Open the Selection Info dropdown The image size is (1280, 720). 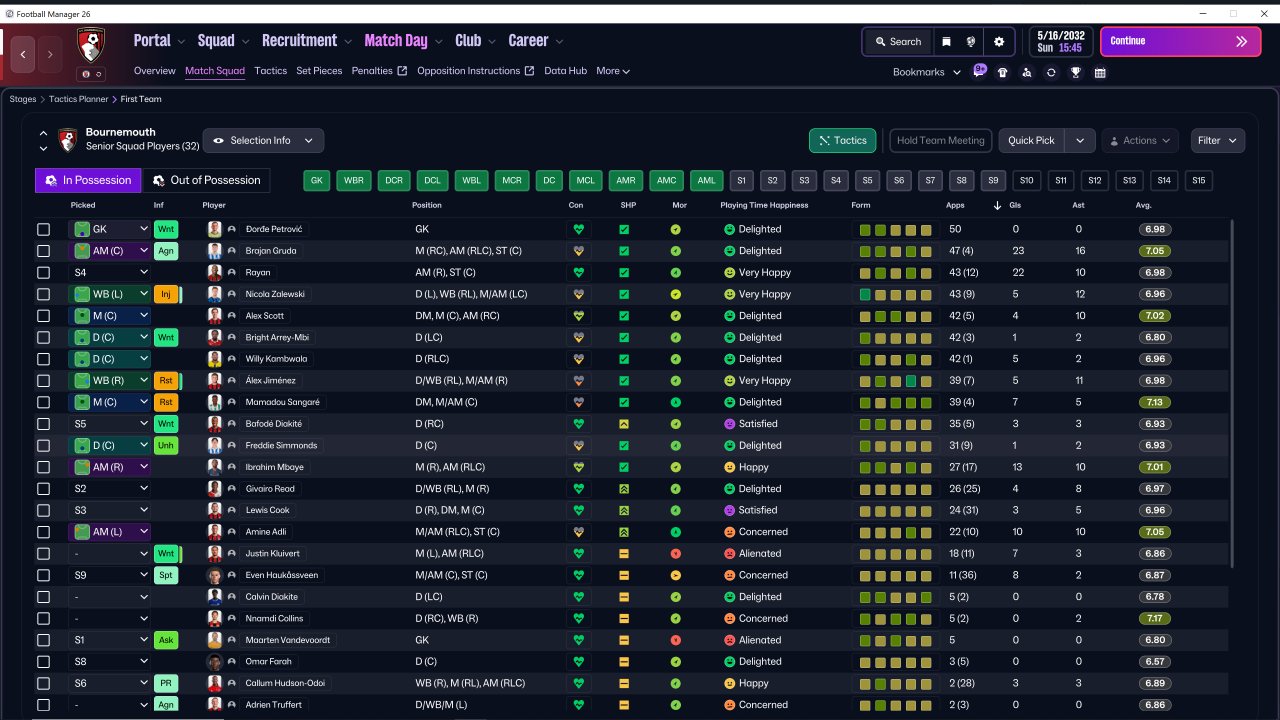click(x=264, y=140)
